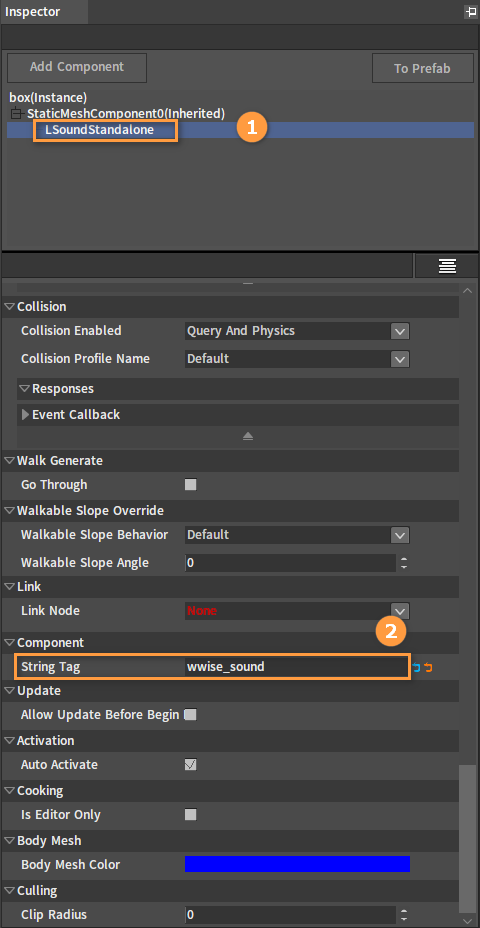
Task: Toggle Allow Update Before Begin checkbox
Action: click(x=191, y=714)
